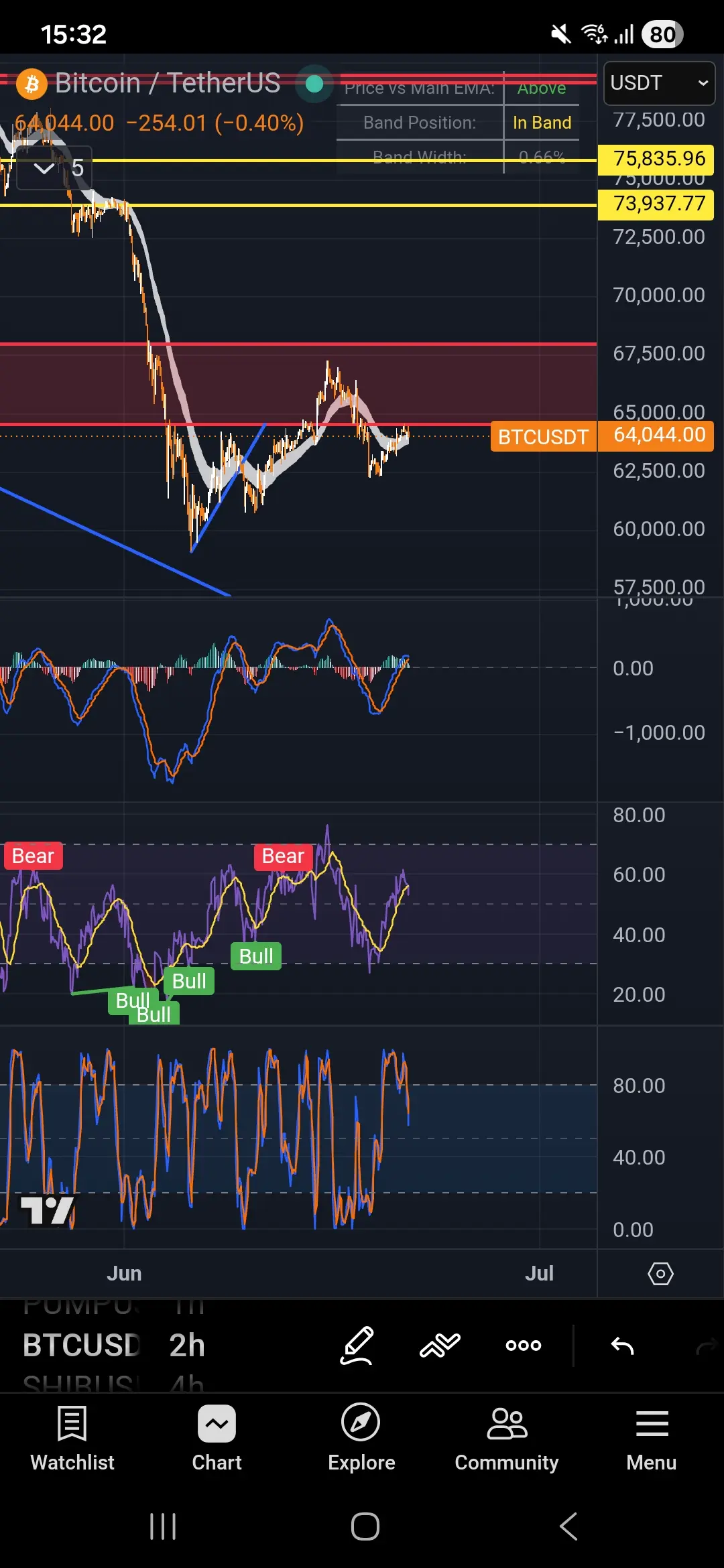Screen dimensions: 724x1568
Task: Open chart settings hexagon icon
Action: click(660, 1273)
